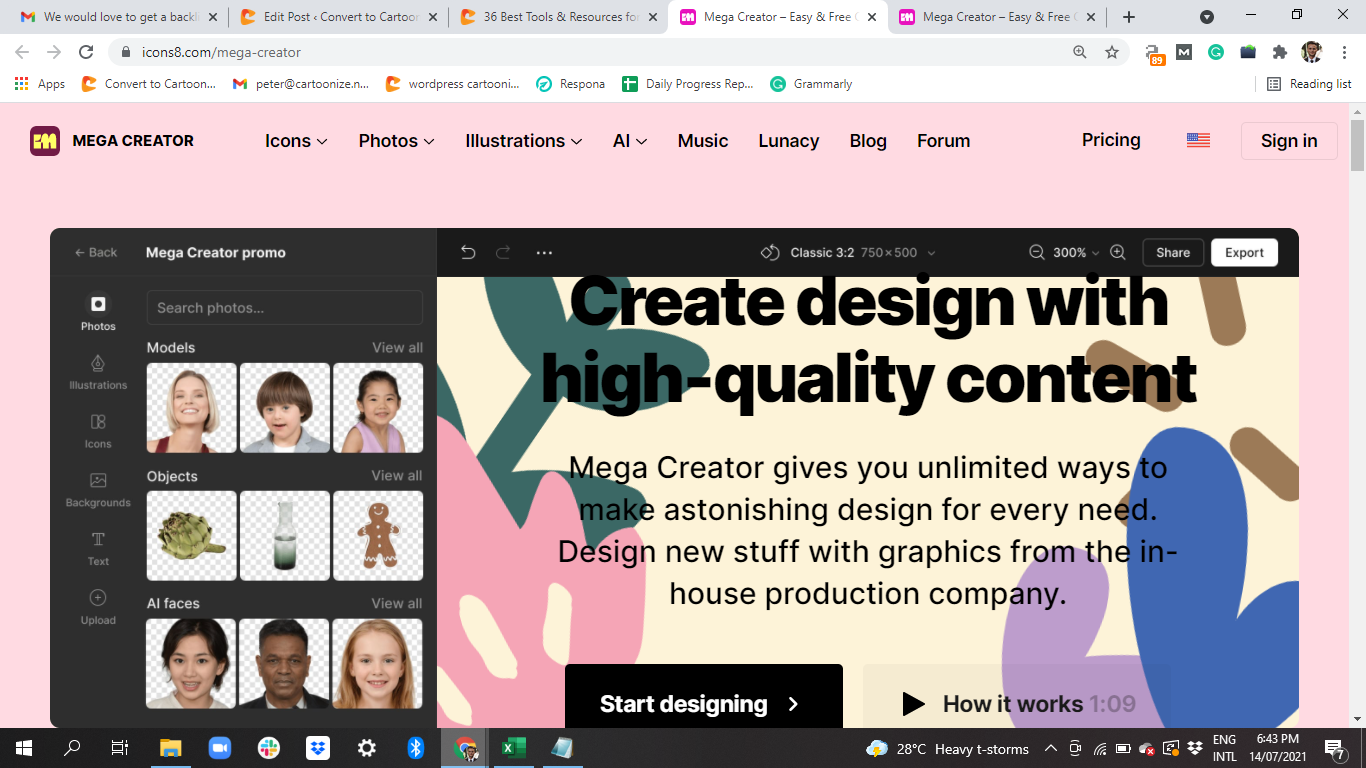Image resolution: width=1366 pixels, height=768 pixels.
Task: Click the Sign in button
Action: coord(1289,141)
